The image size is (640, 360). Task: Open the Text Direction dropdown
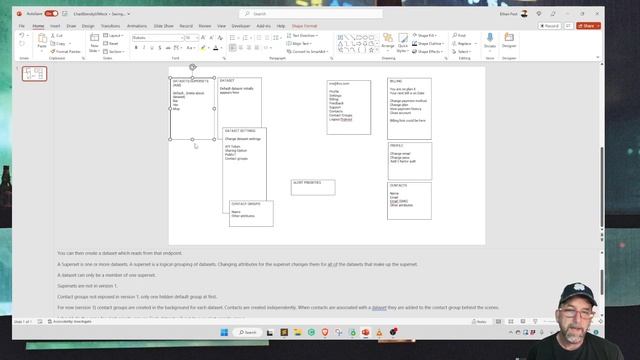(302, 36)
